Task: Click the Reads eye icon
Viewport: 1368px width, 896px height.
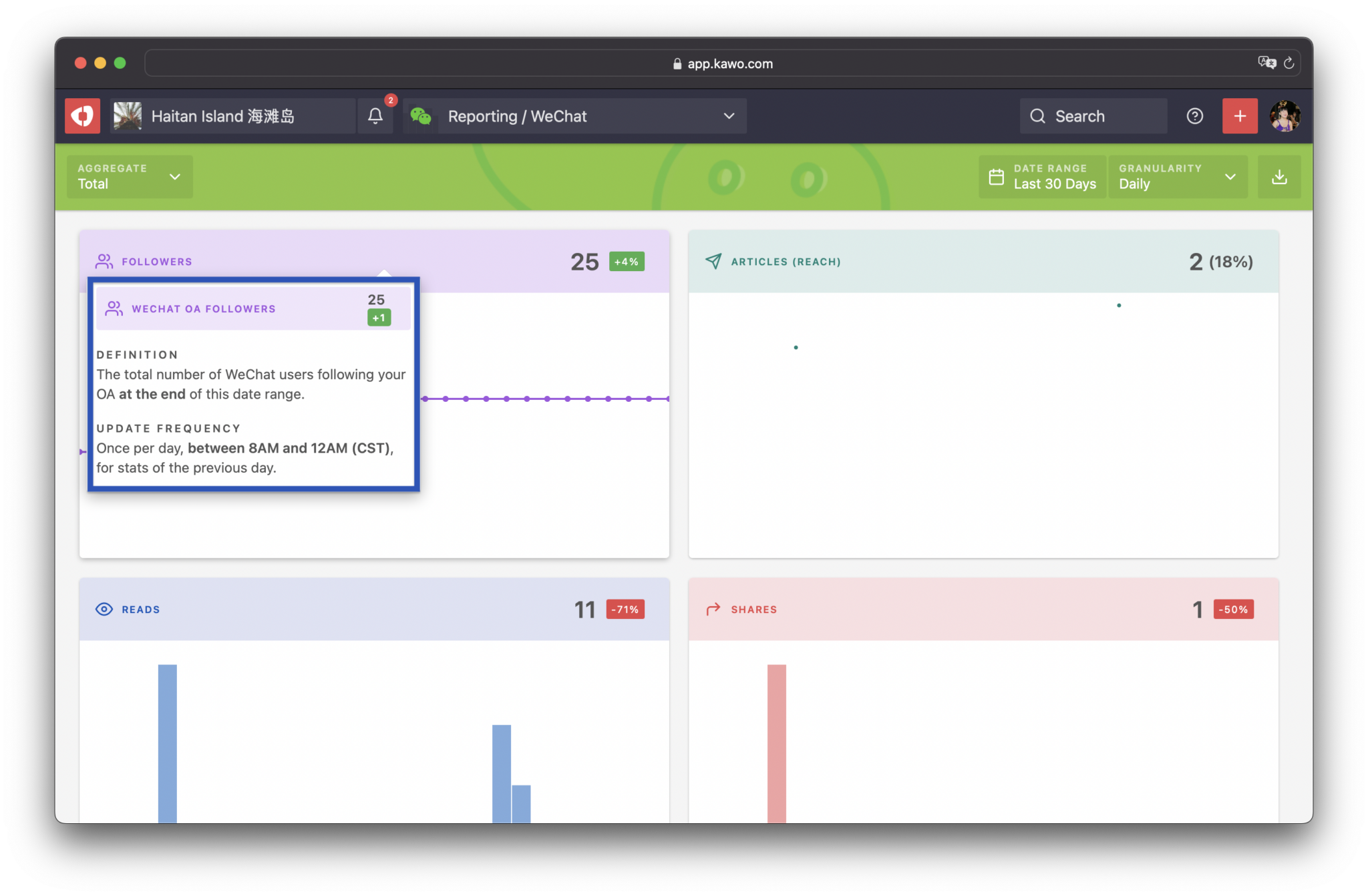Action: click(104, 609)
